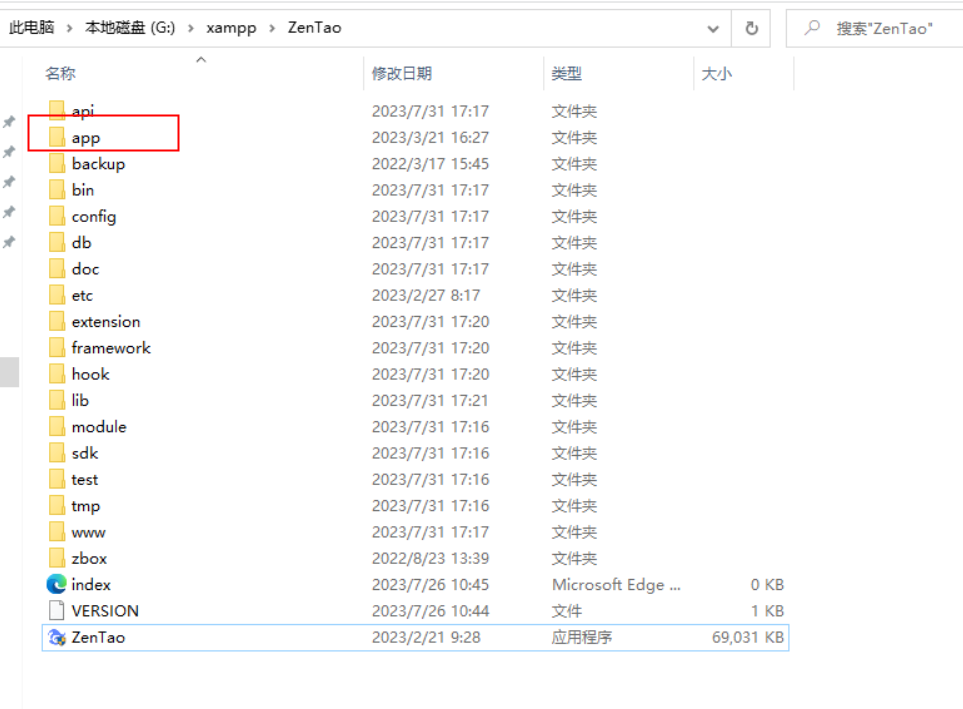Expand the chevron after xampp breadcrumb
Screen dimensions: 963x709
tap(272, 28)
